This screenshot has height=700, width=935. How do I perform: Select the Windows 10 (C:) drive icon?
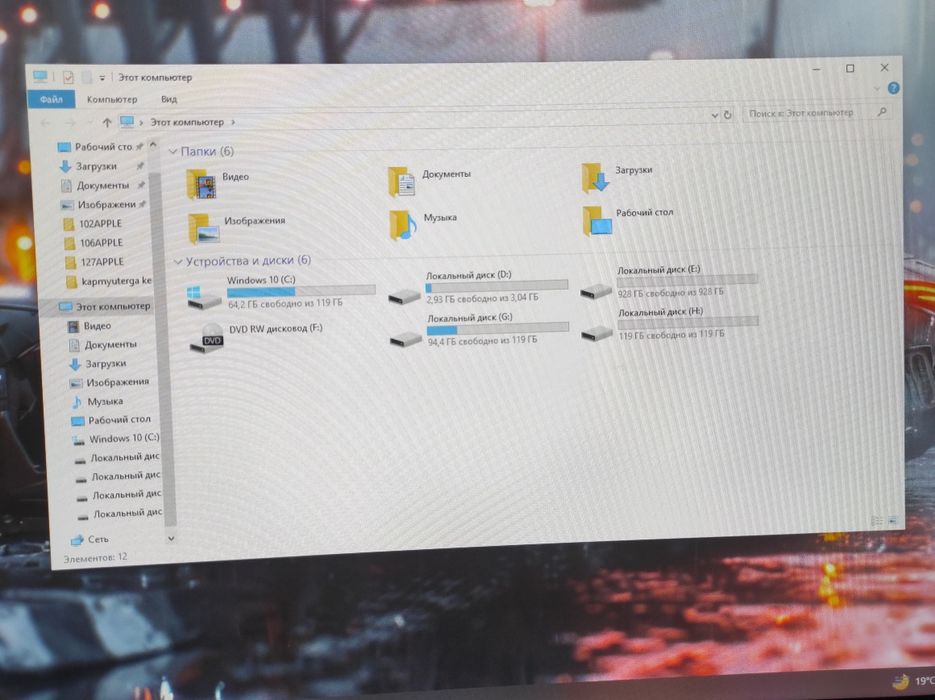coord(204,298)
